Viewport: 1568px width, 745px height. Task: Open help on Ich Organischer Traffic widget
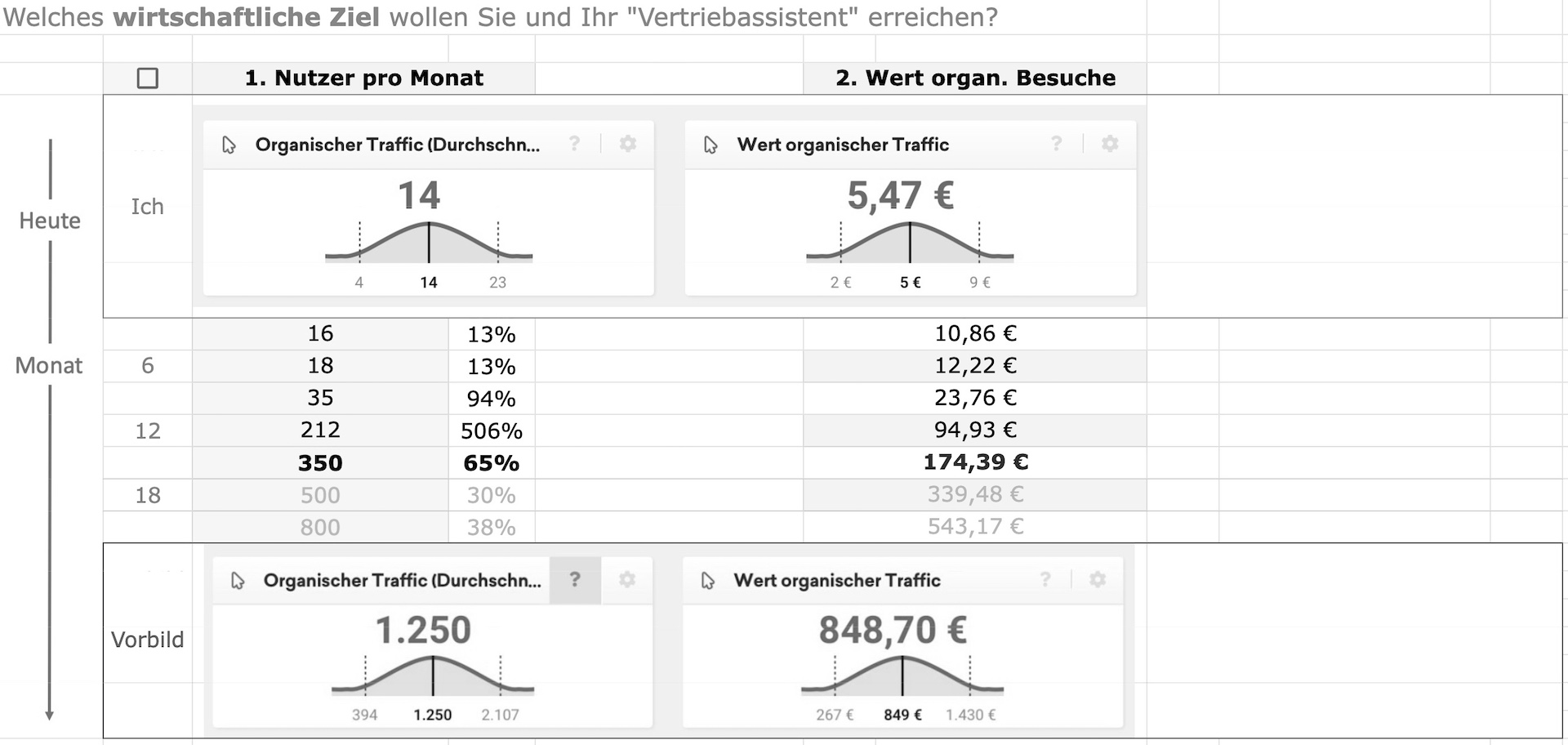pyautogui.click(x=575, y=144)
